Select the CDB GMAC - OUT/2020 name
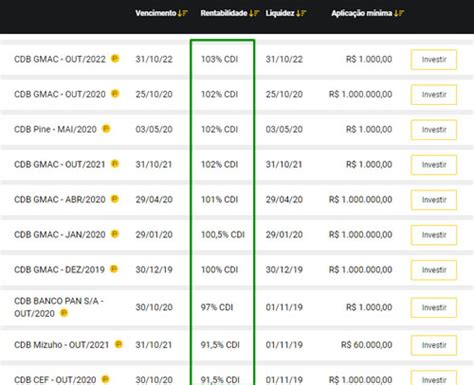The height and width of the screenshot is (385, 474). point(60,94)
